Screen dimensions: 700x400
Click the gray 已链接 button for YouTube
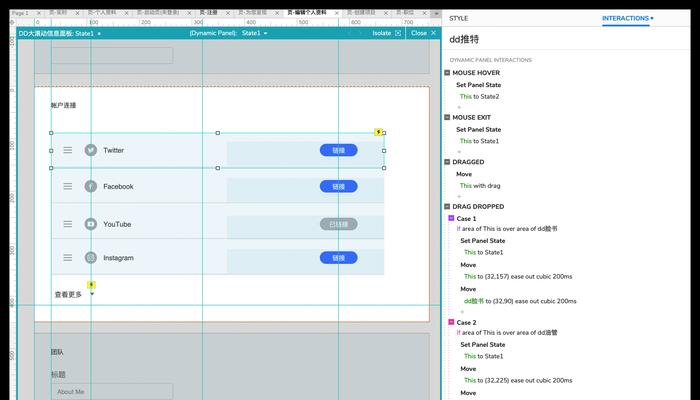[x=338, y=224]
